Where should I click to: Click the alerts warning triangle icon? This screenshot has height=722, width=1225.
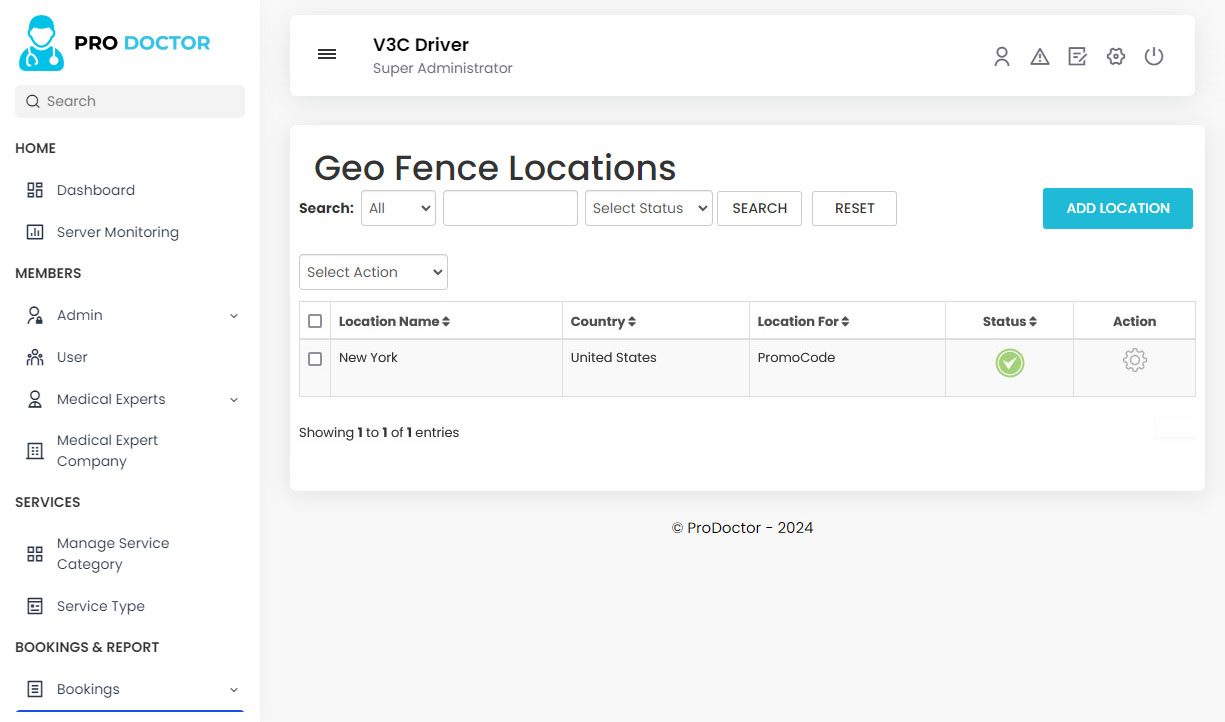1040,57
